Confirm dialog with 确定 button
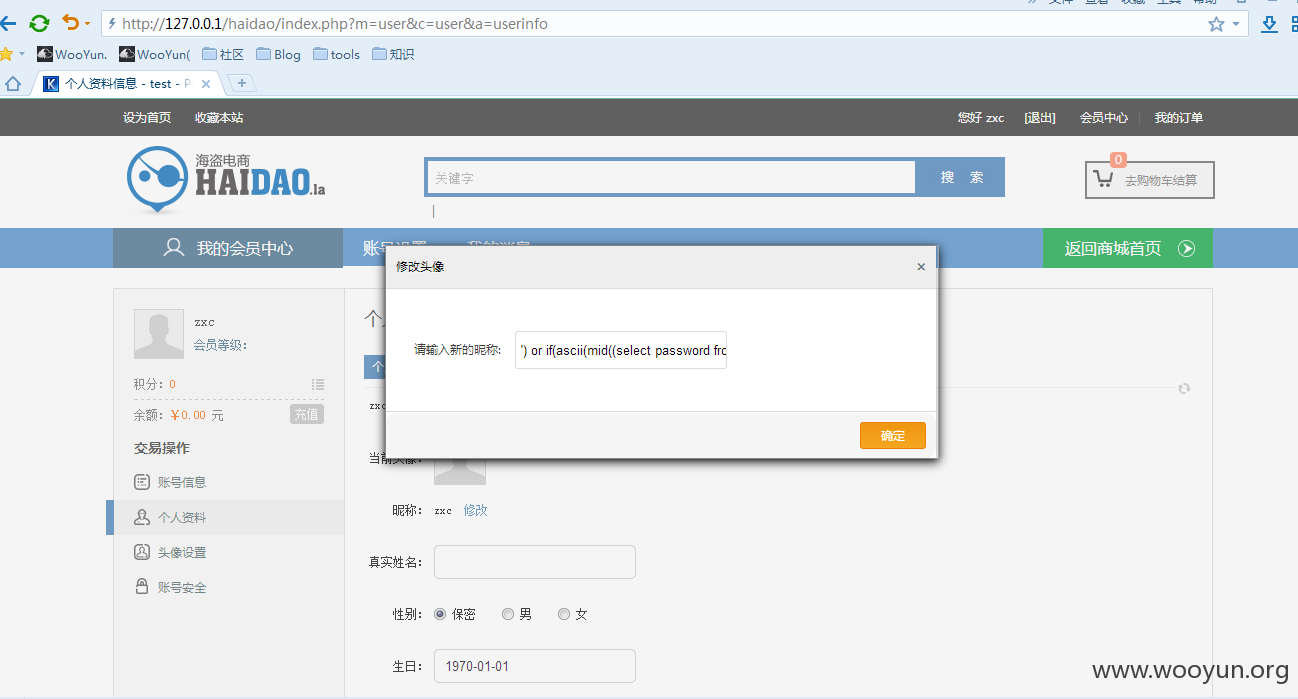The height and width of the screenshot is (699, 1298). point(893,436)
